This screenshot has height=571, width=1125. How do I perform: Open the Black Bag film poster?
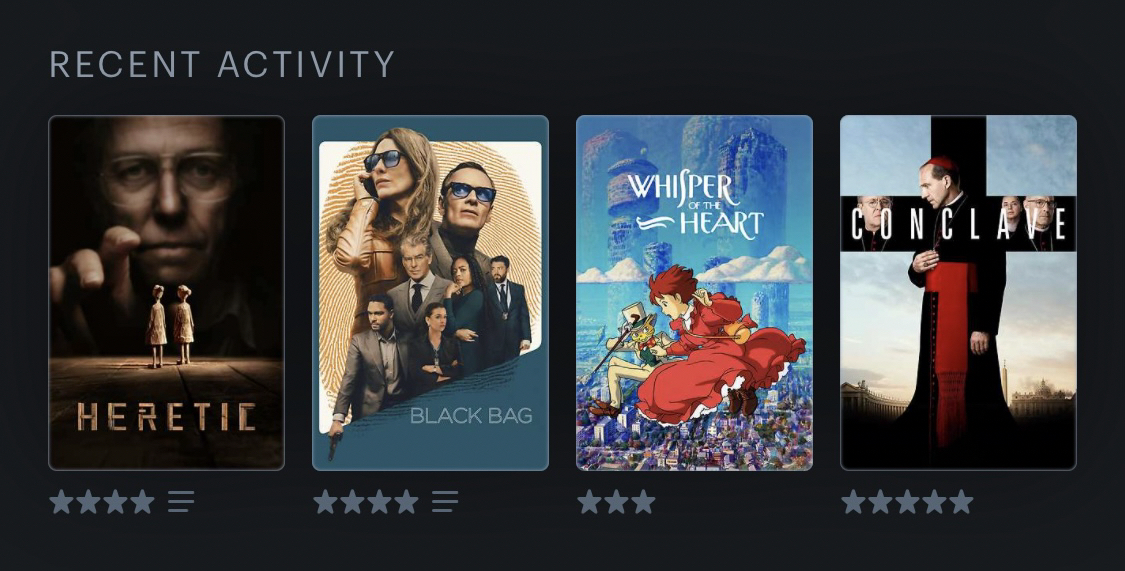point(430,293)
